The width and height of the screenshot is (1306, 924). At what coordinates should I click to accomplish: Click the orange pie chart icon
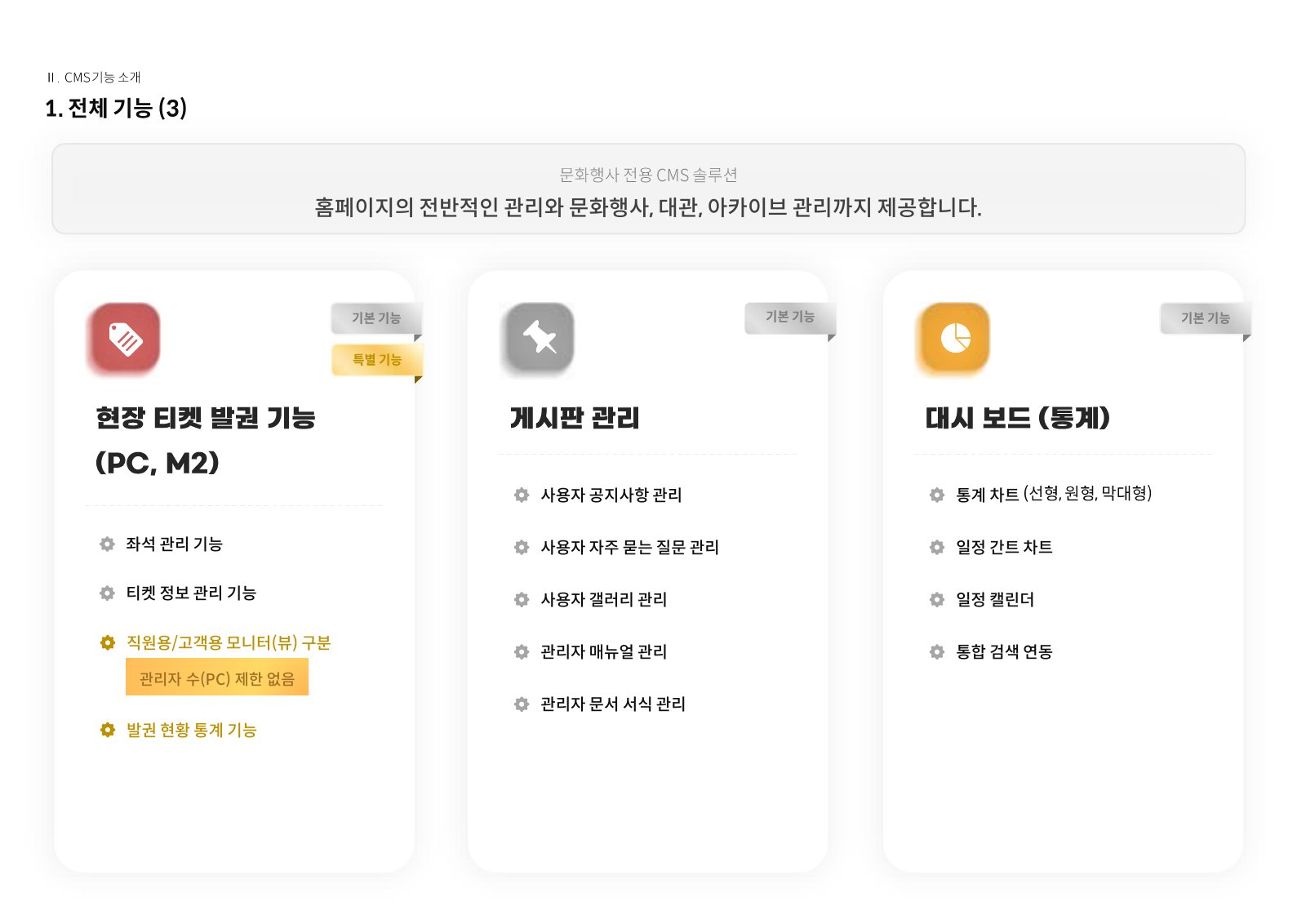pos(954,338)
